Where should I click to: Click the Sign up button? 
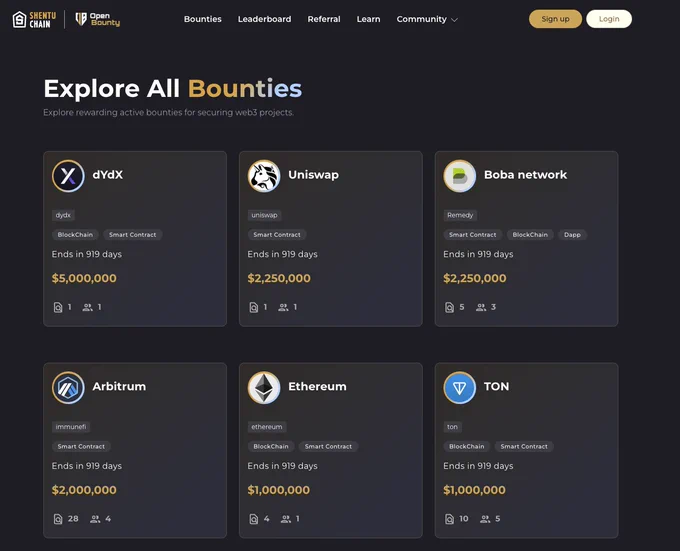click(555, 19)
